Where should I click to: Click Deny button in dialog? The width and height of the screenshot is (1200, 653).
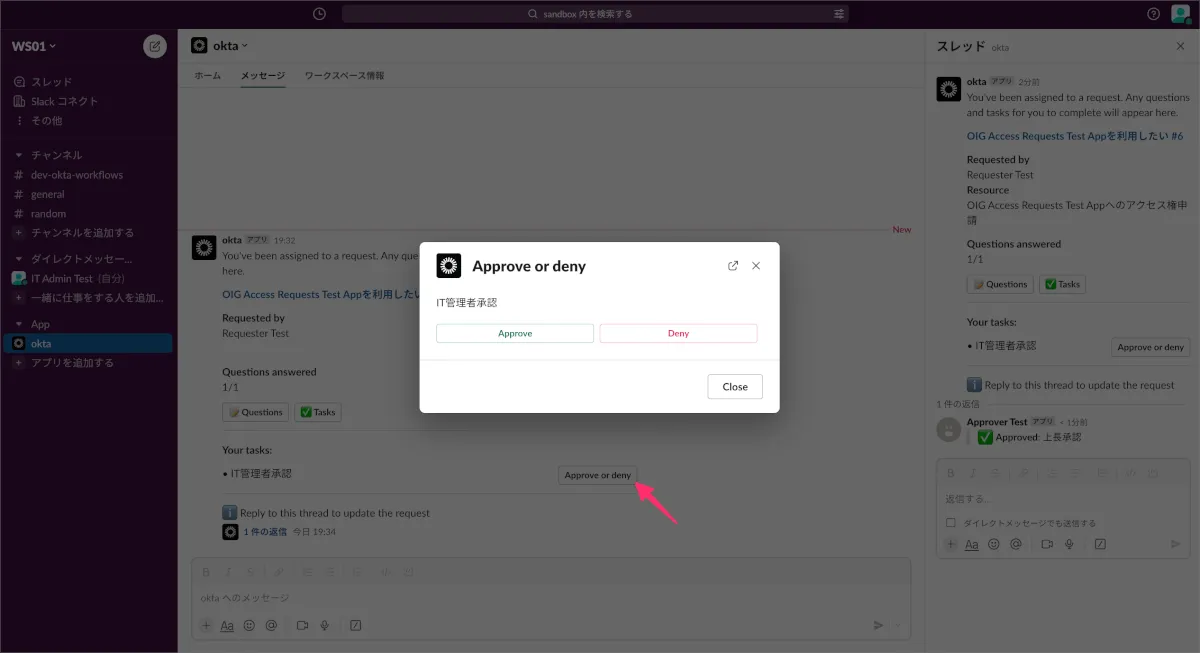tap(678, 333)
